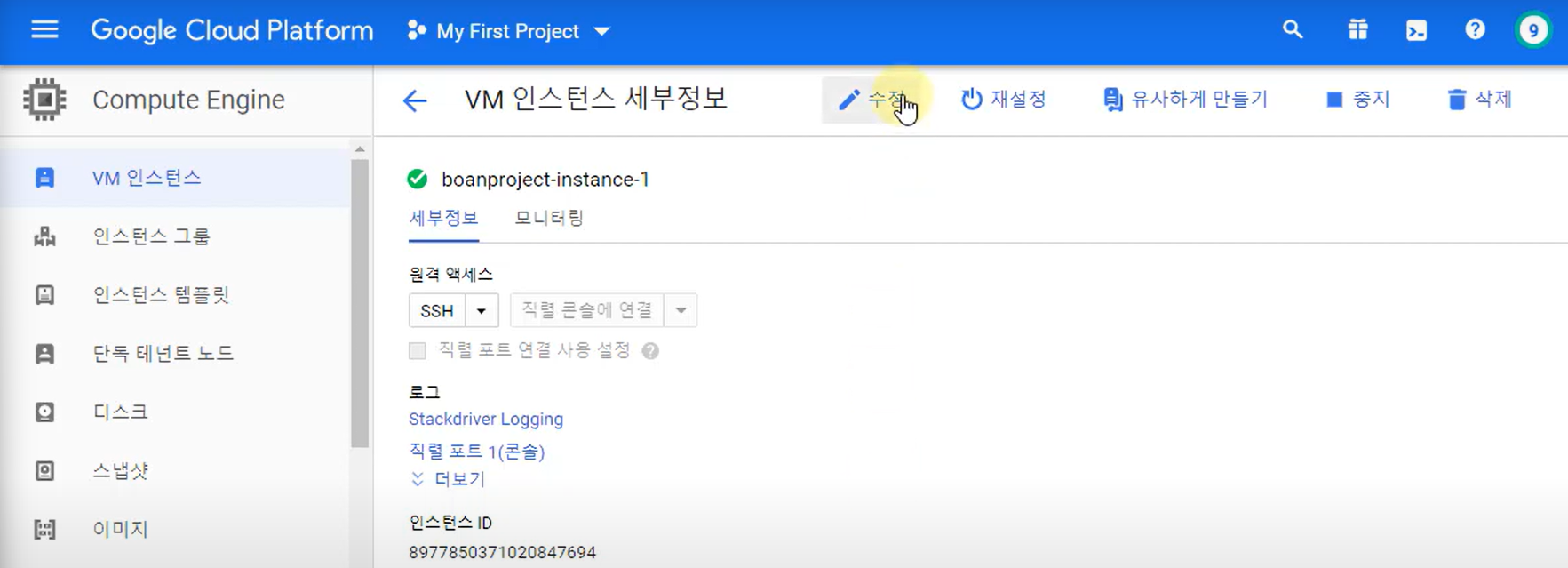
Task: Open 이미지 sidebar item
Action: (x=175, y=530)
